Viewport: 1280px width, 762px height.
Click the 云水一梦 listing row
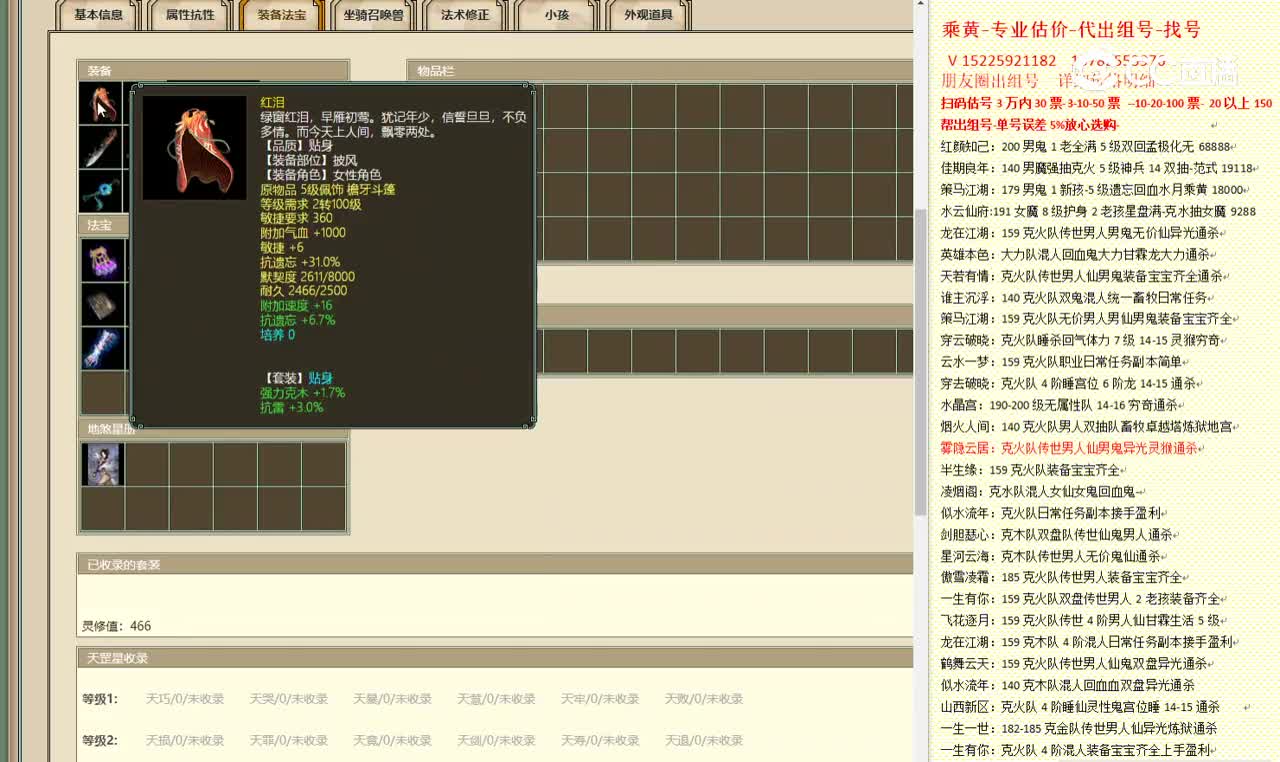(x=1065, y=362)
